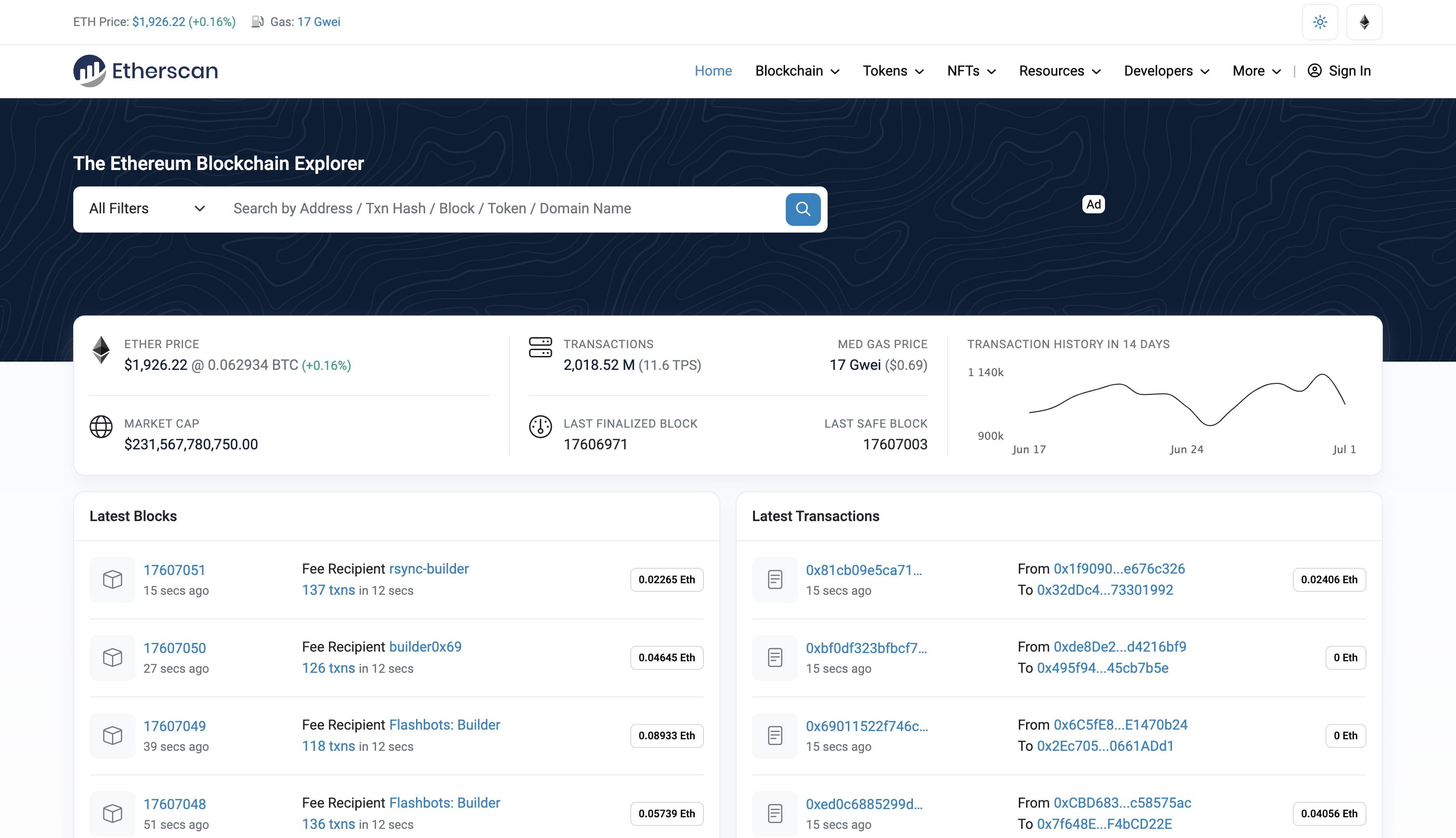Click the 0.02265 Eth block reward badge
This screenshot has height=838, width=1456.
pos(666,579)
